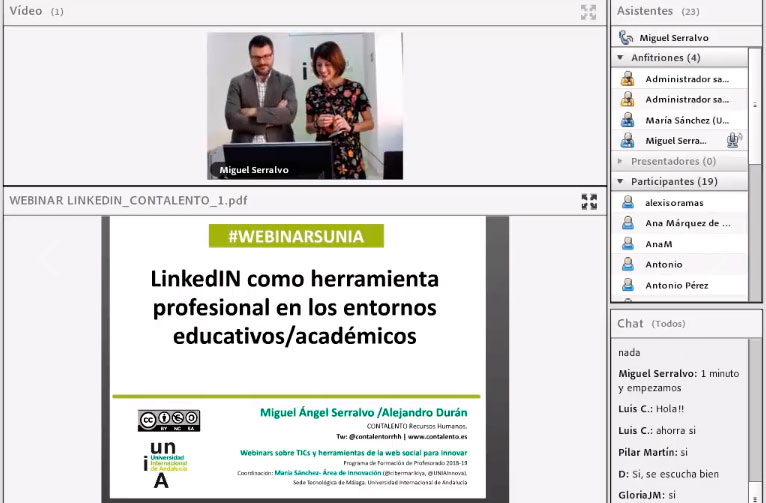Expand the Presentadores (0) group
Image resolution: width=766 pixels, height=503 pixels.
coord(620,161)
